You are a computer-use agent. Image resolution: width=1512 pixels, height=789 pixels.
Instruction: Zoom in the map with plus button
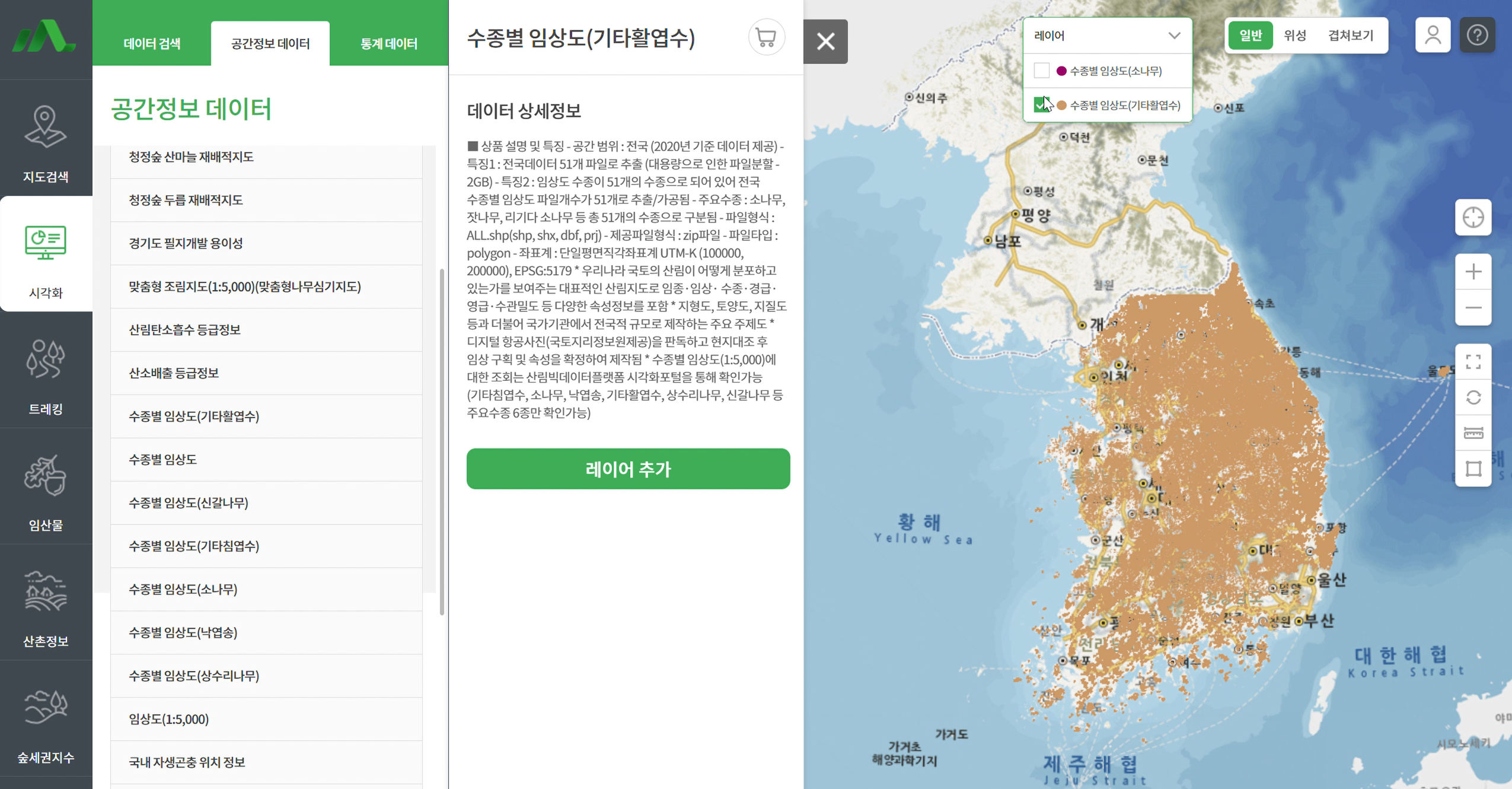pyautogui.click(x=1473, y=272)
